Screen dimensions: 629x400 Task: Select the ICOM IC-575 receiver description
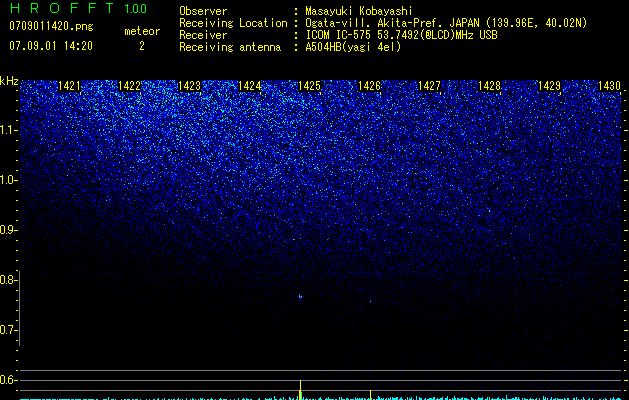(401, 35)
